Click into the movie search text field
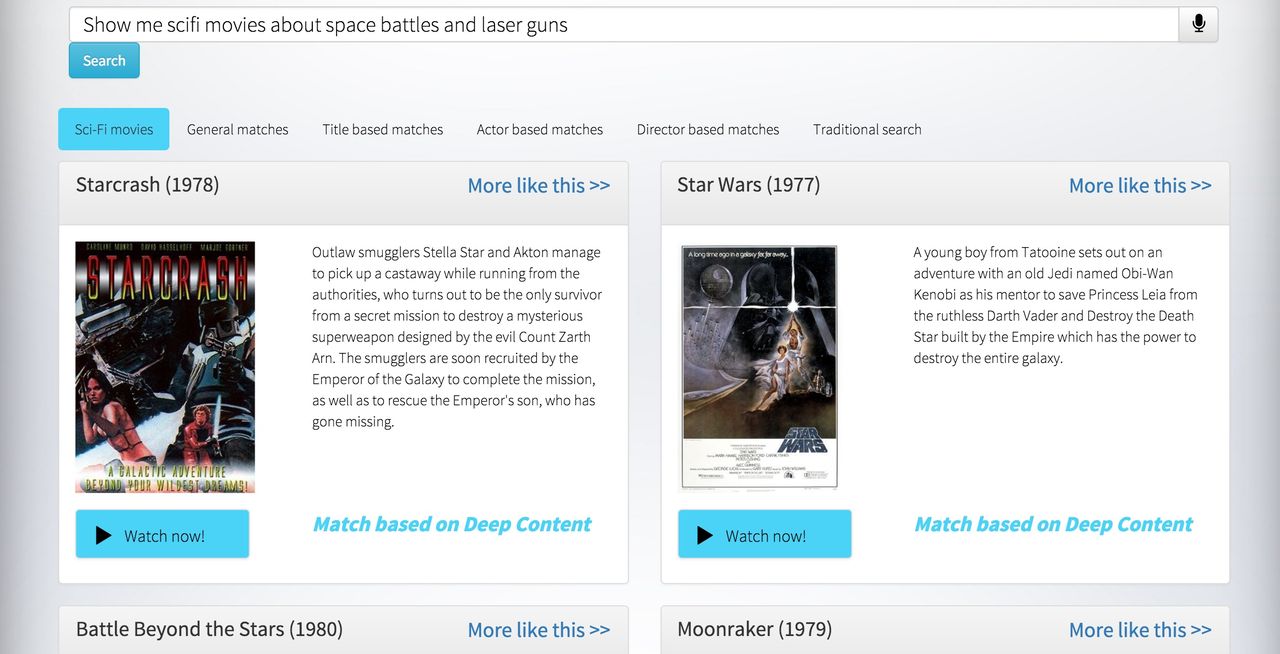 [x=622, y=25]
